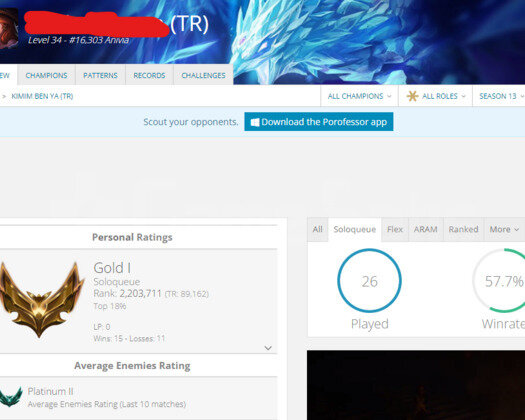Open the All Roles dropdown
This screenshot has width=525, height=420.
[x=436, y=96]
